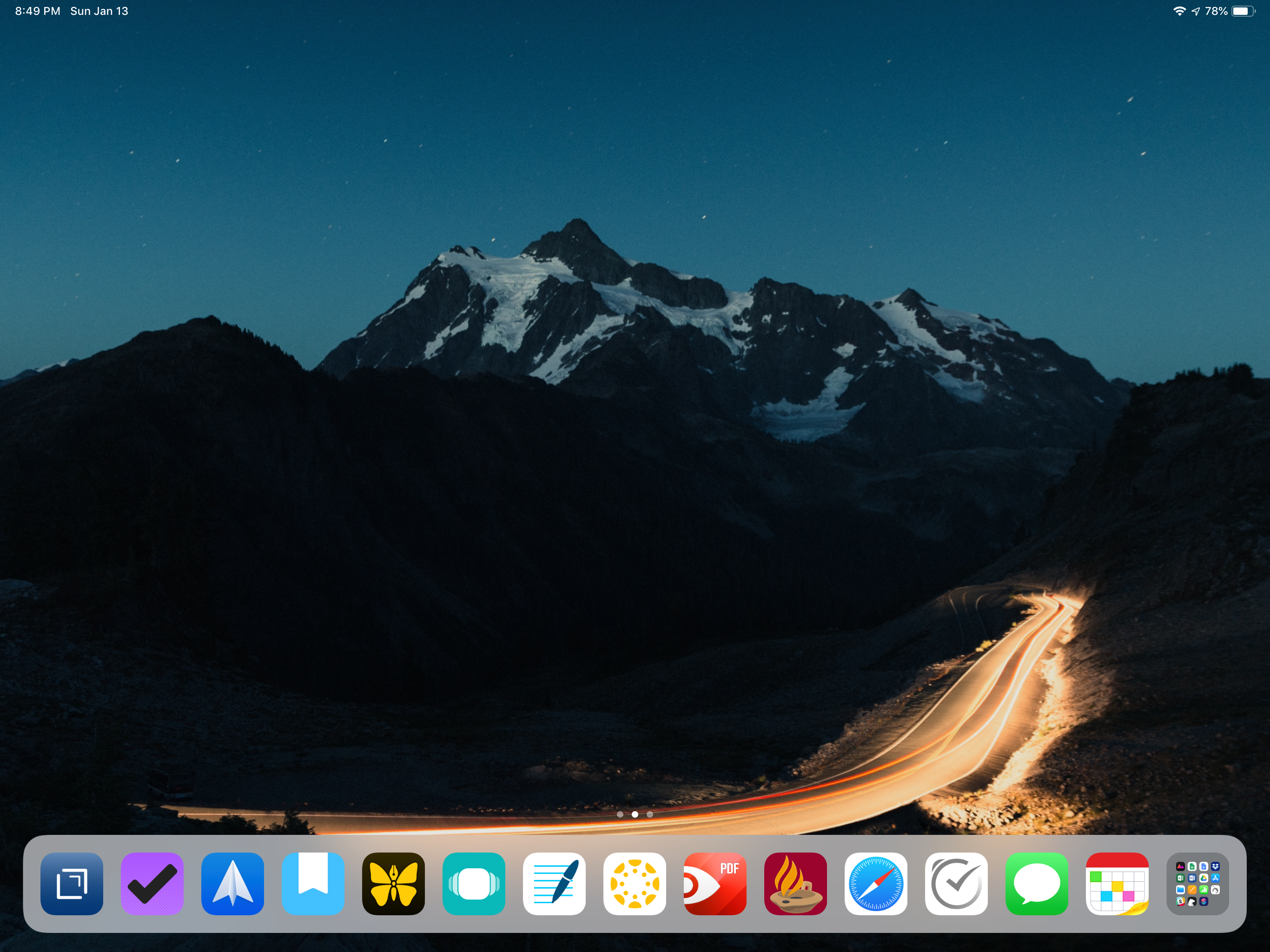This screenshot has height=952, width=1270.
Task: Tap the 78% battery percentage
Action: coord(1216,11)
